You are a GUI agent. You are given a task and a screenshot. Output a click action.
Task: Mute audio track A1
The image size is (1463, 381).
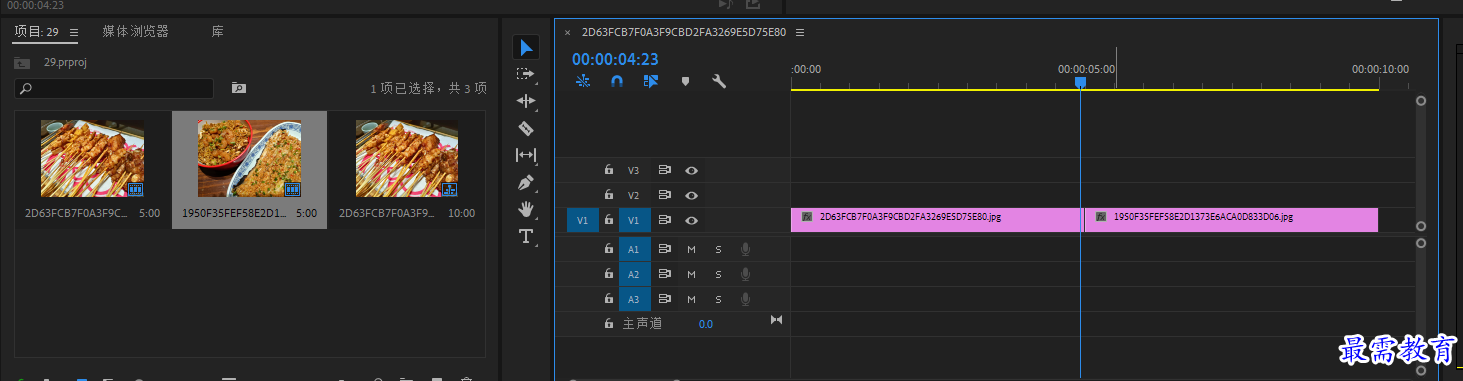tap(691, 249)
